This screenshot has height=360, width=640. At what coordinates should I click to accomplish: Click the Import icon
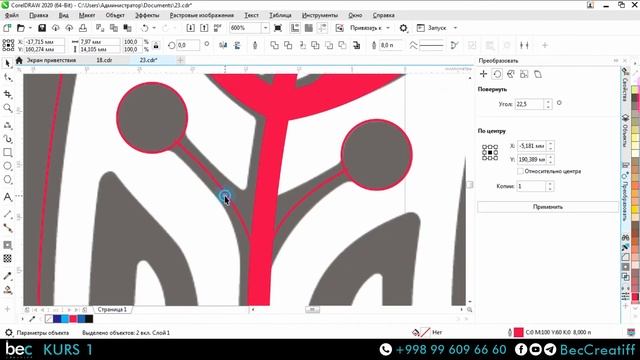tap(190, 28)
